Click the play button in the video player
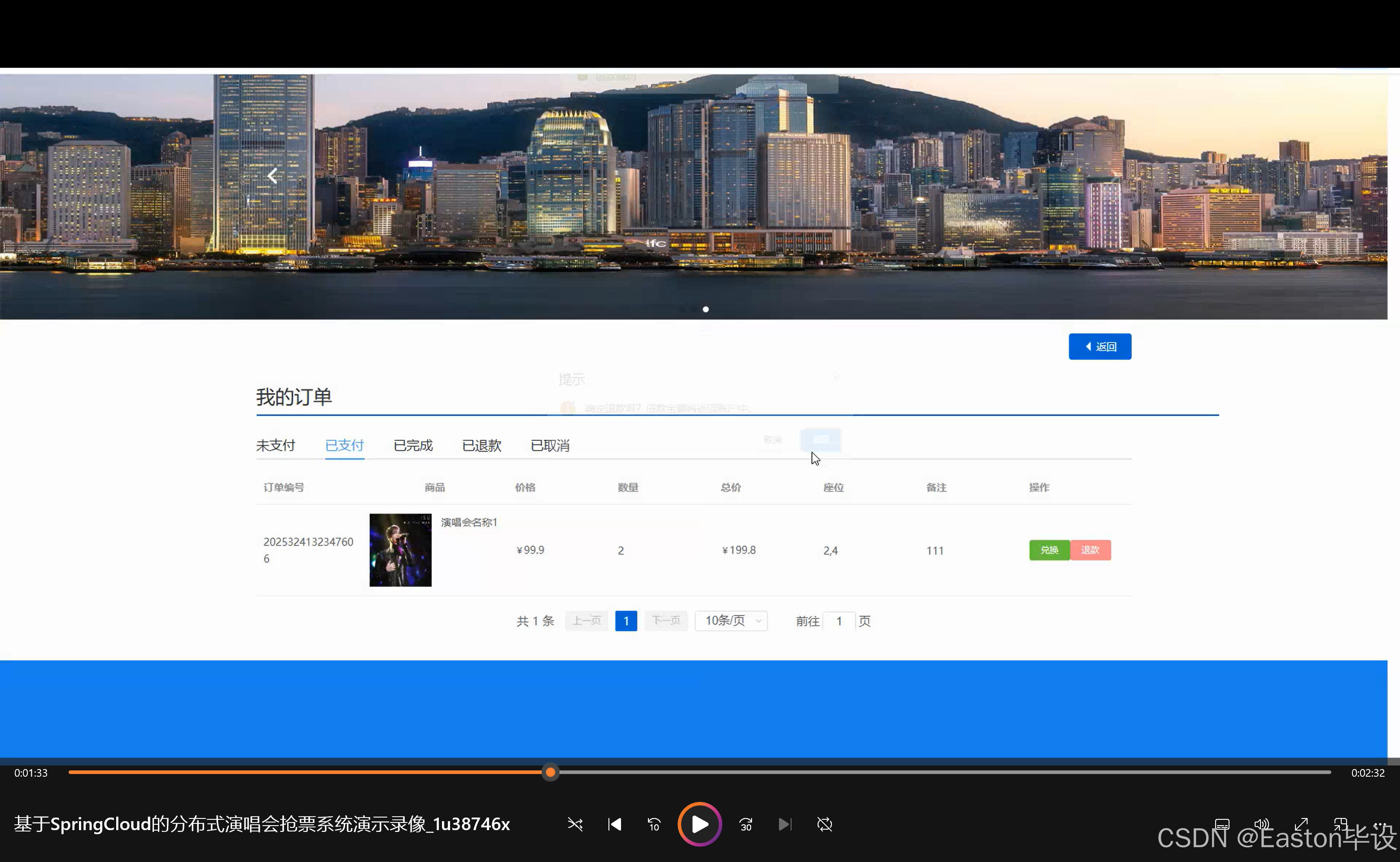Image resolution: width=1400 pixels, height=862 pixels. pos(699,824)
